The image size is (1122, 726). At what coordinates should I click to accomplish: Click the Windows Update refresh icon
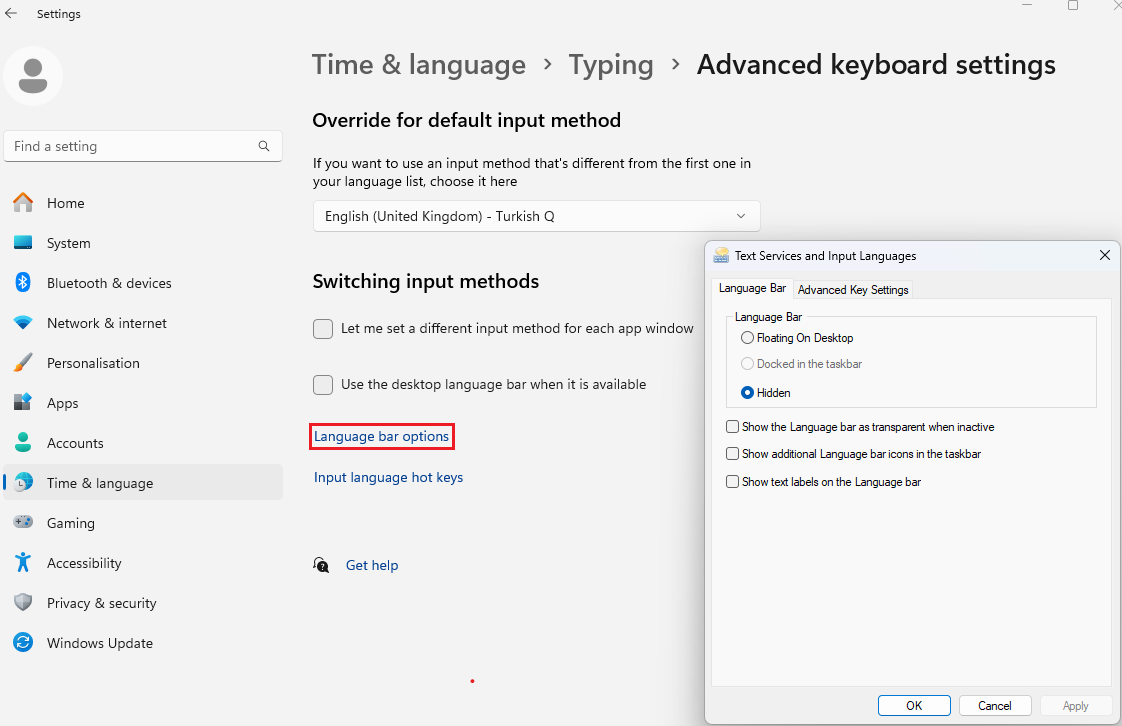click(x=23, y=642)
